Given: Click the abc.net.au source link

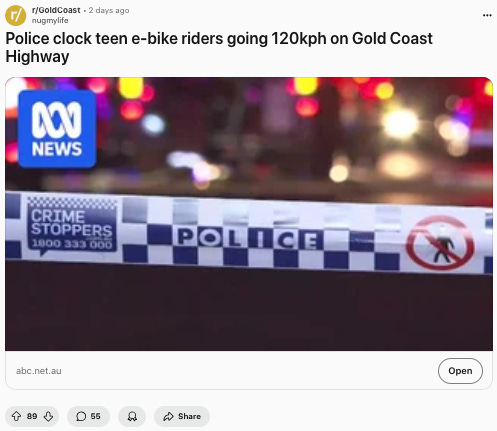Looking at the screenshot, I should click(39, 371).
